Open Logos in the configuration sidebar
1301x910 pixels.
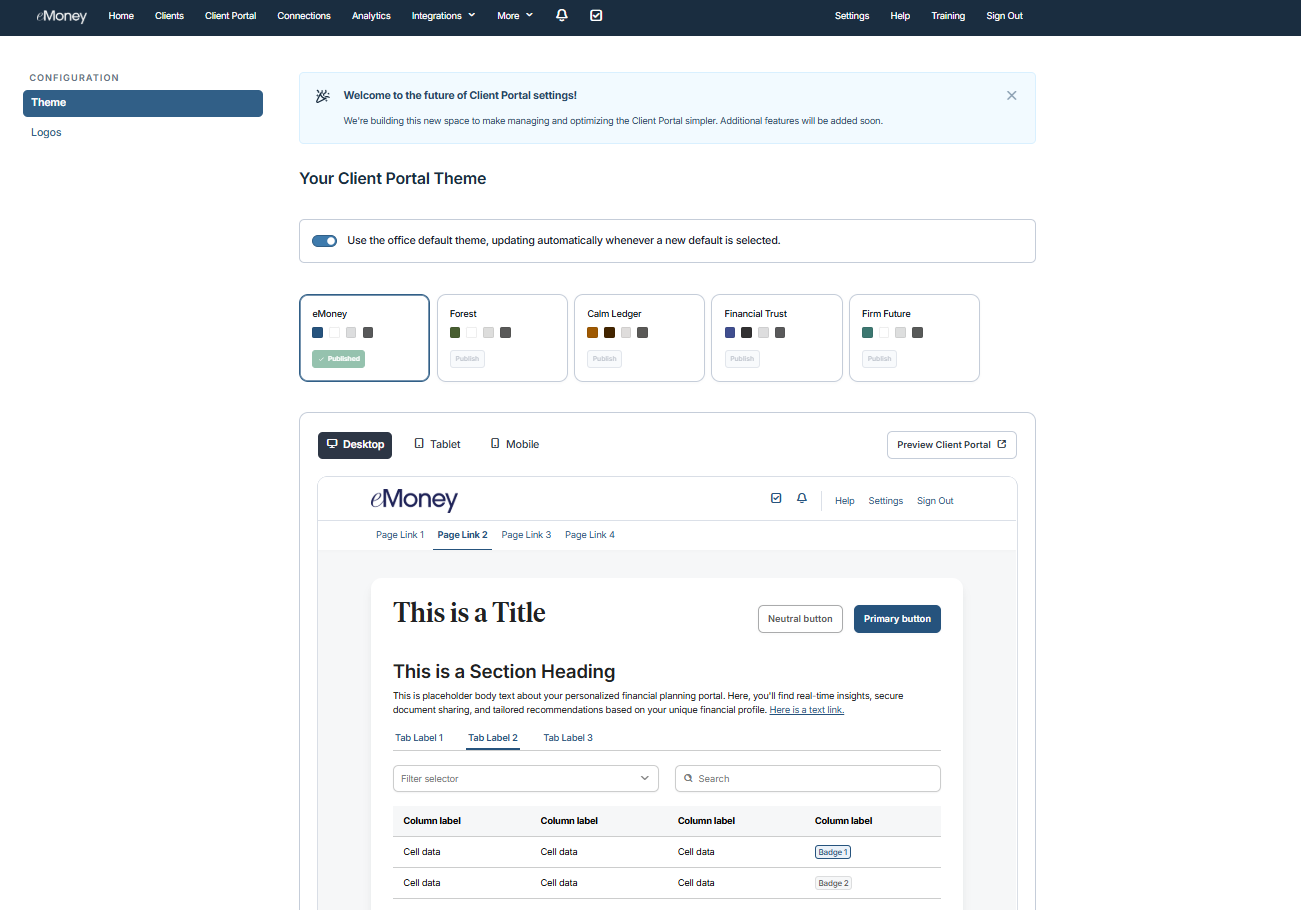point(46,133)
